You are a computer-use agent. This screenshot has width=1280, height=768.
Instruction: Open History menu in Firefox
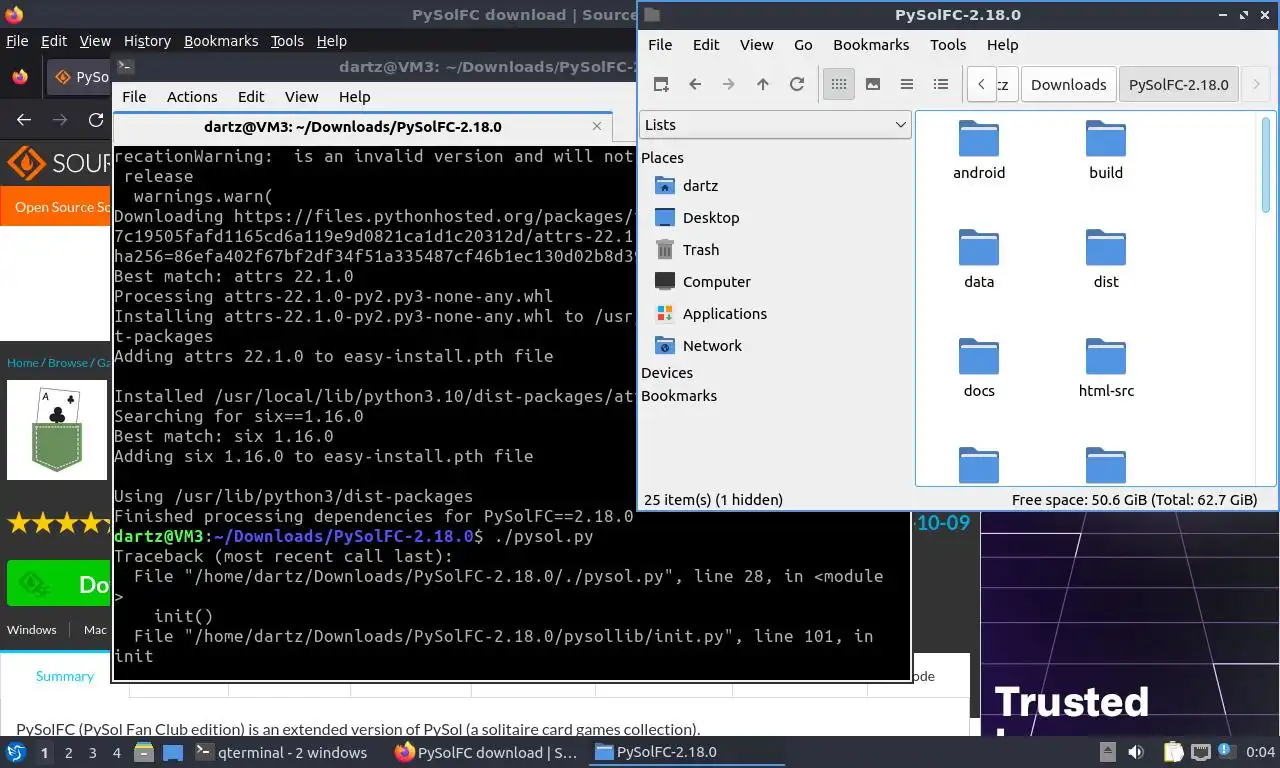[x=147, y=41]
